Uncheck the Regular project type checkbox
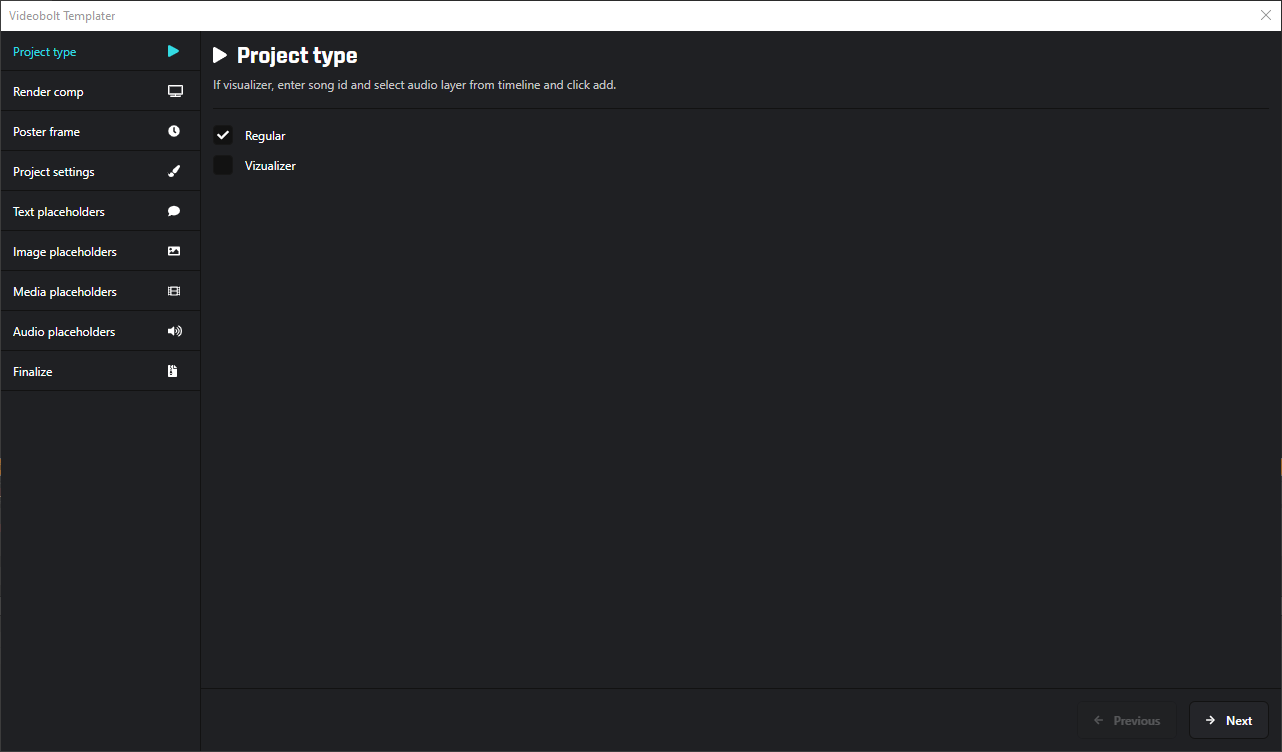Screen dimensions: 1282x752 [x=222, y=135]
